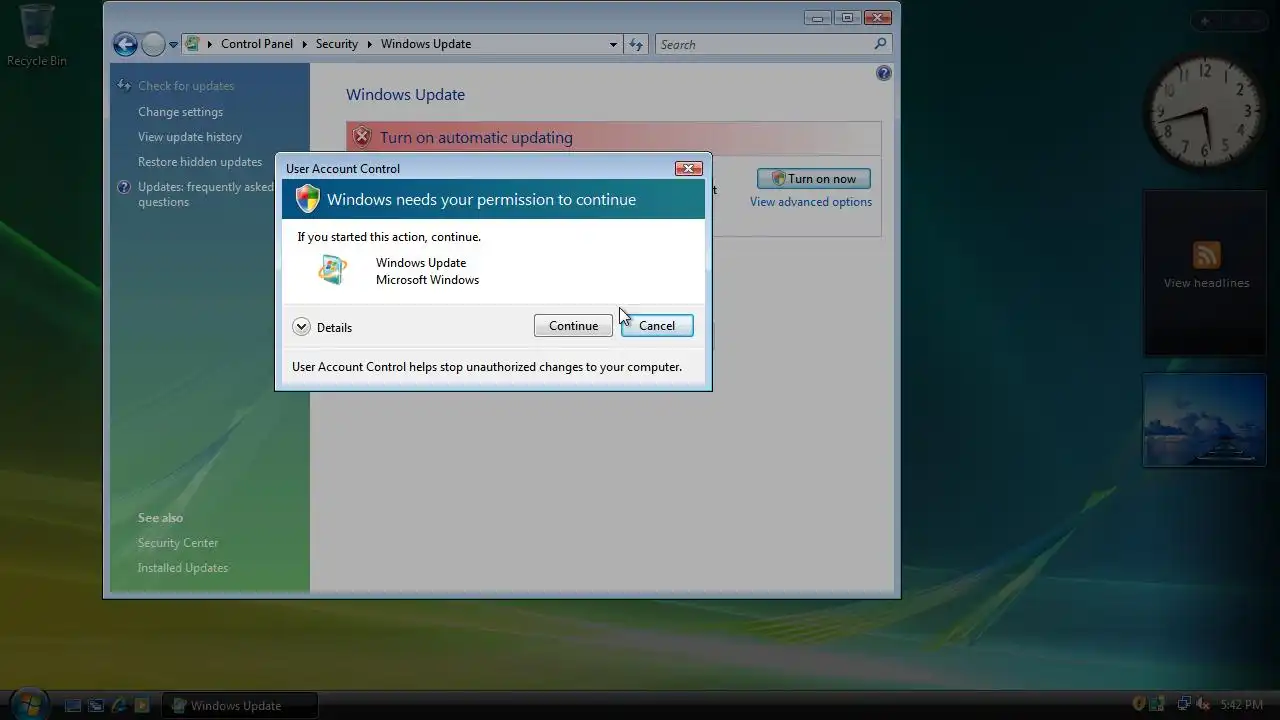Viewport: 1280px width, 720px height.
Task: Click the security alert tray icon
Action: pos(1139,705)
